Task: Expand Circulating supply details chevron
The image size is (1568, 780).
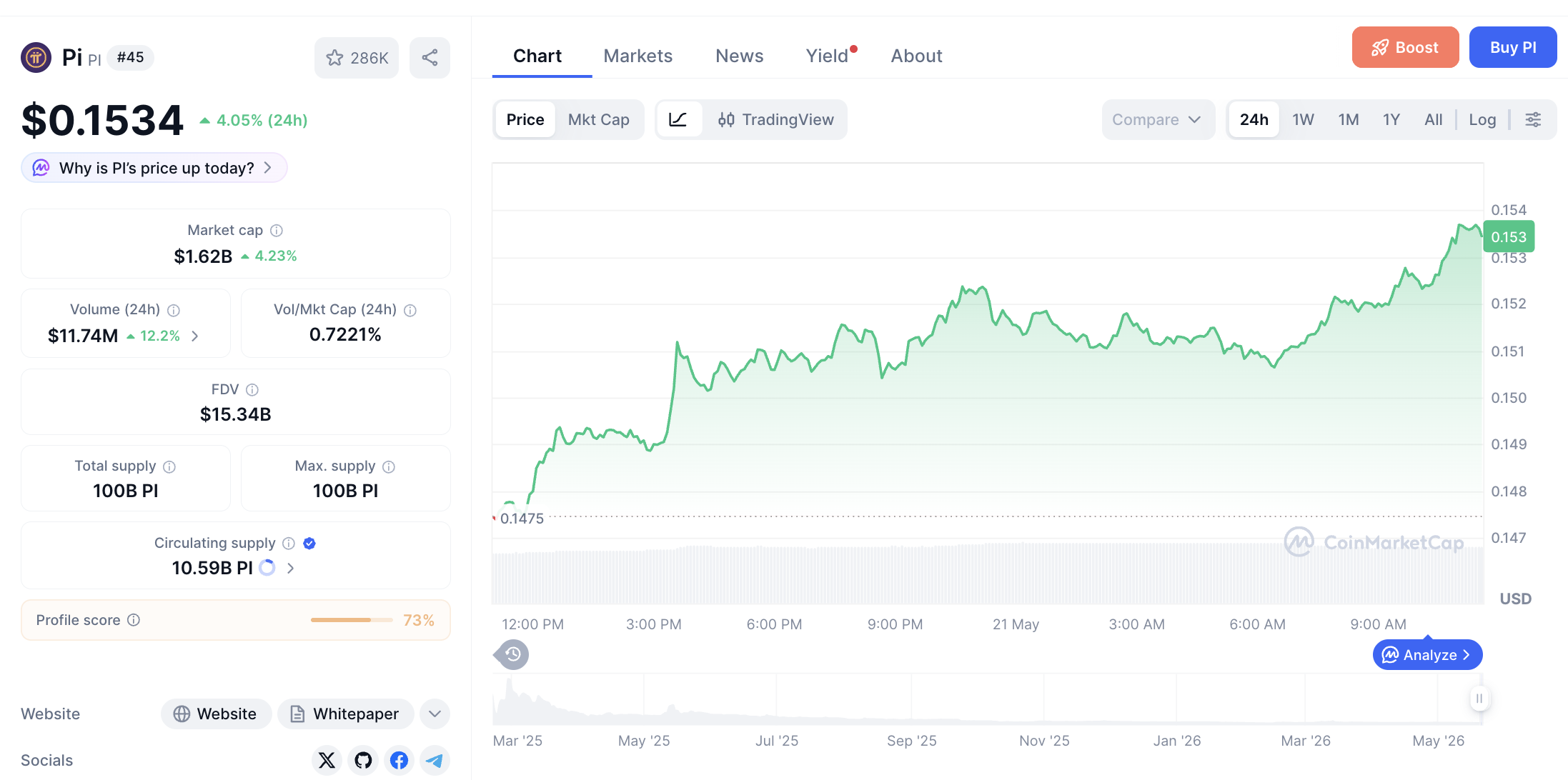Action: click(x=290, y=568)
